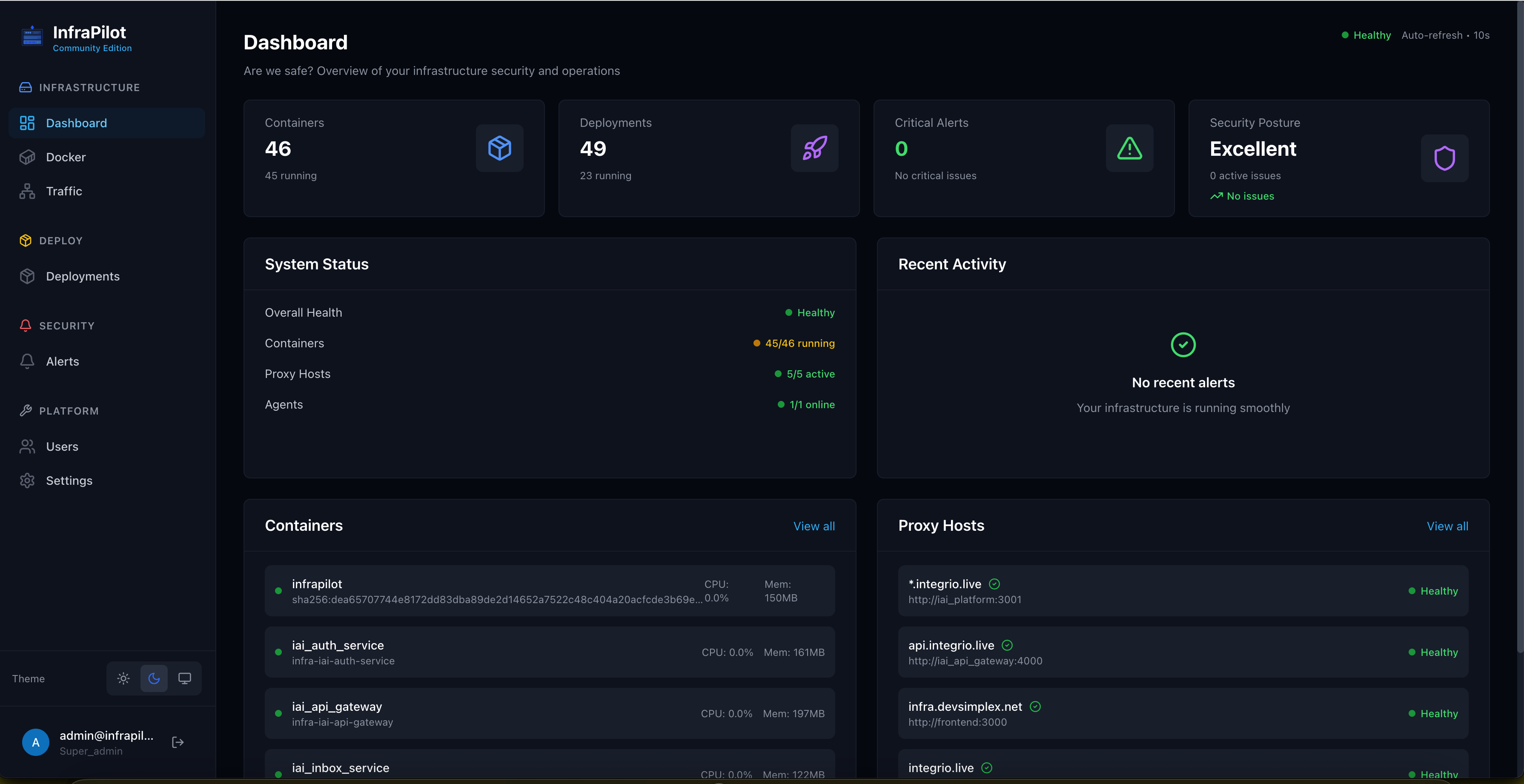Select the infrapilot container row
This screenshot has width=1524, height=784.
click(x=550, y=591)
